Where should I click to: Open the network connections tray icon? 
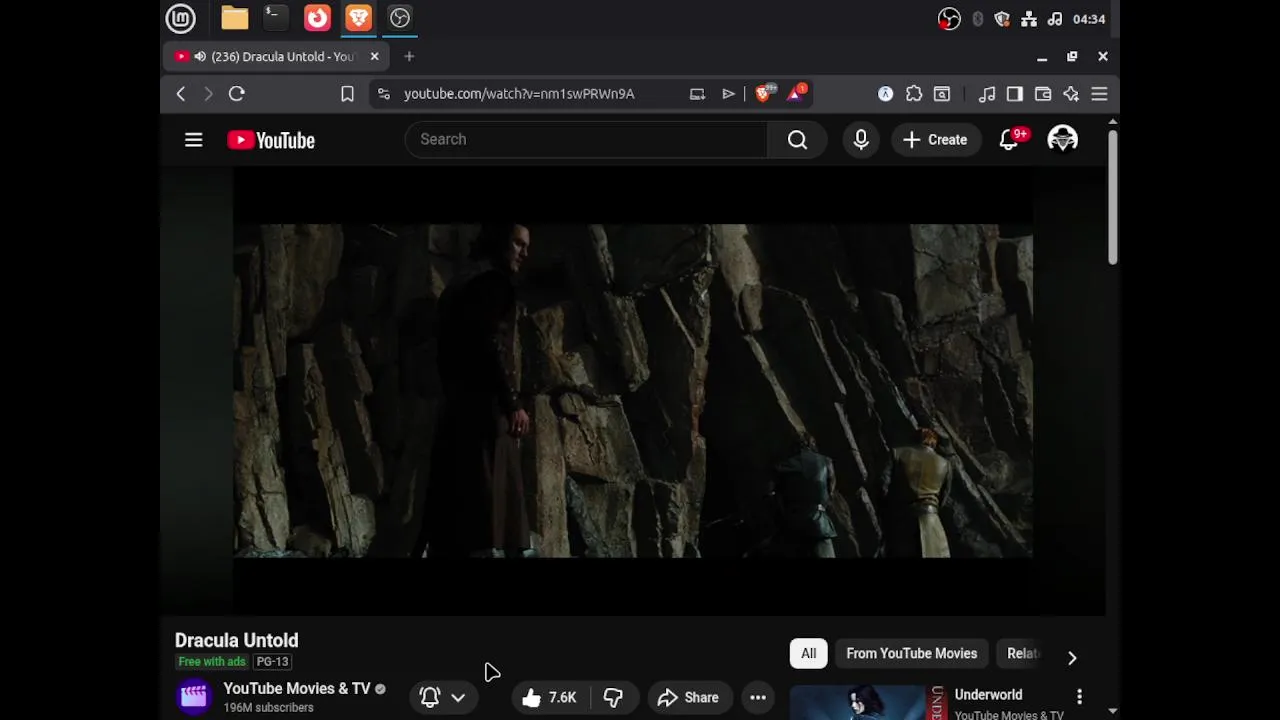click(1028, 19)
